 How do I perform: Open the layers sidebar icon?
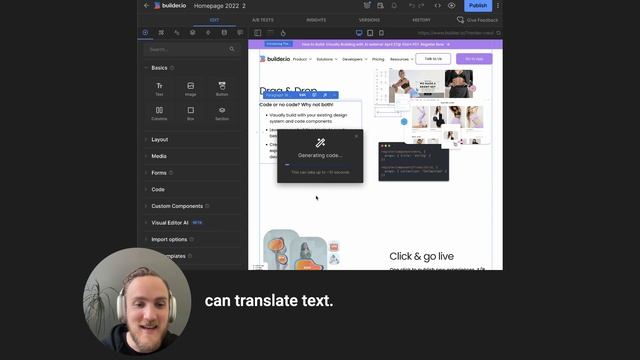(x=193, y=32)
